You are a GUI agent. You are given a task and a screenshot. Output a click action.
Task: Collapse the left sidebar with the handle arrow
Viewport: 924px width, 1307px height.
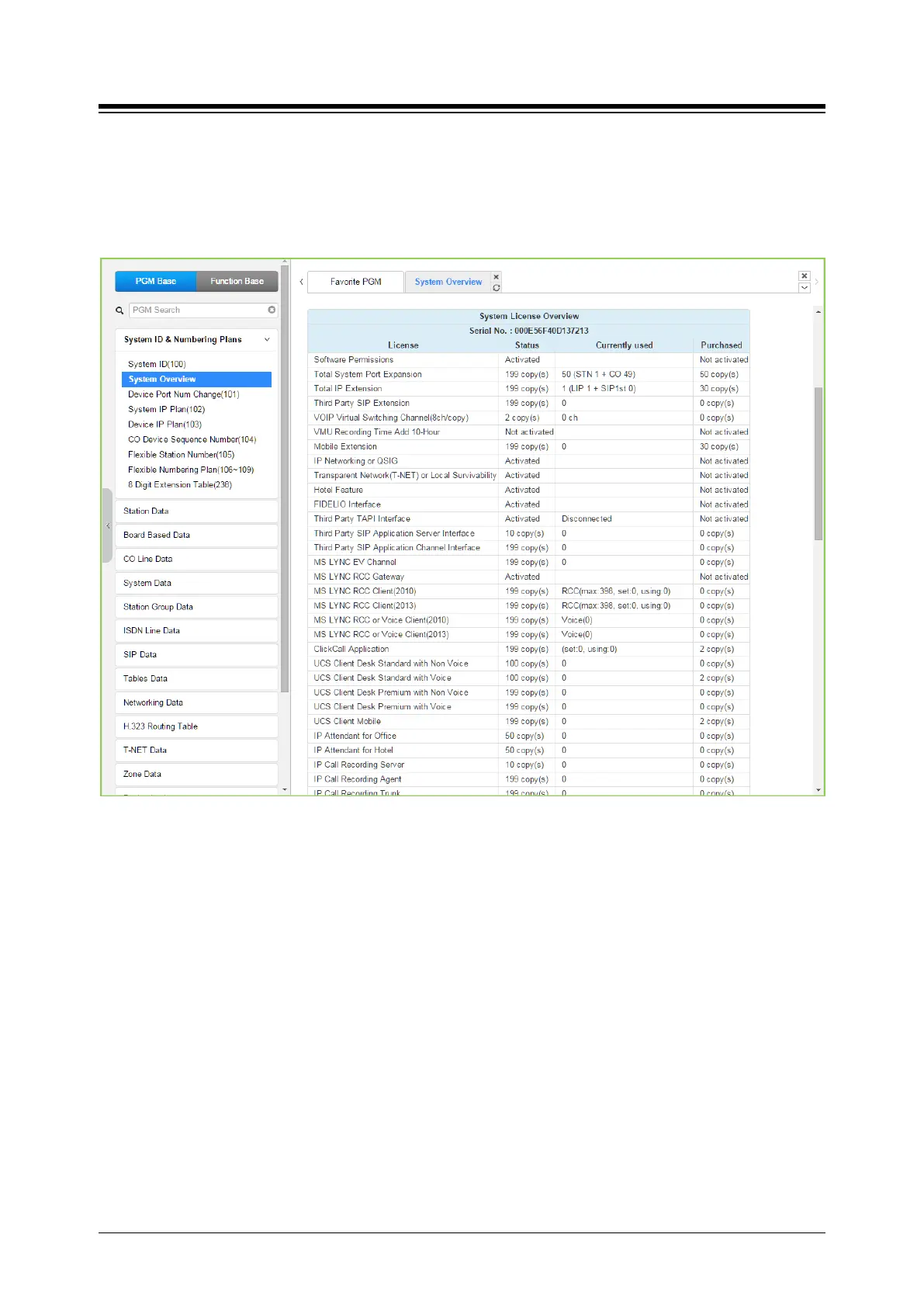108,525
